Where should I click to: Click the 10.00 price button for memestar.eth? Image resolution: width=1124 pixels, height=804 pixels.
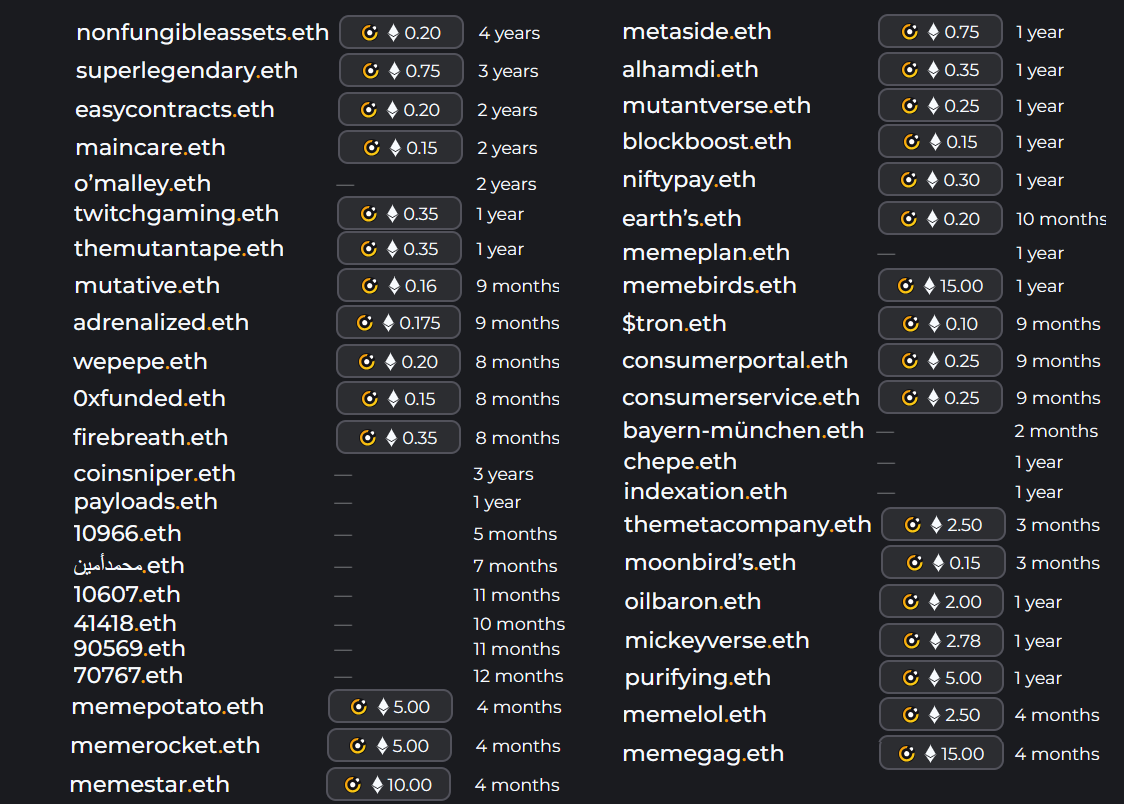coord(389,785)
